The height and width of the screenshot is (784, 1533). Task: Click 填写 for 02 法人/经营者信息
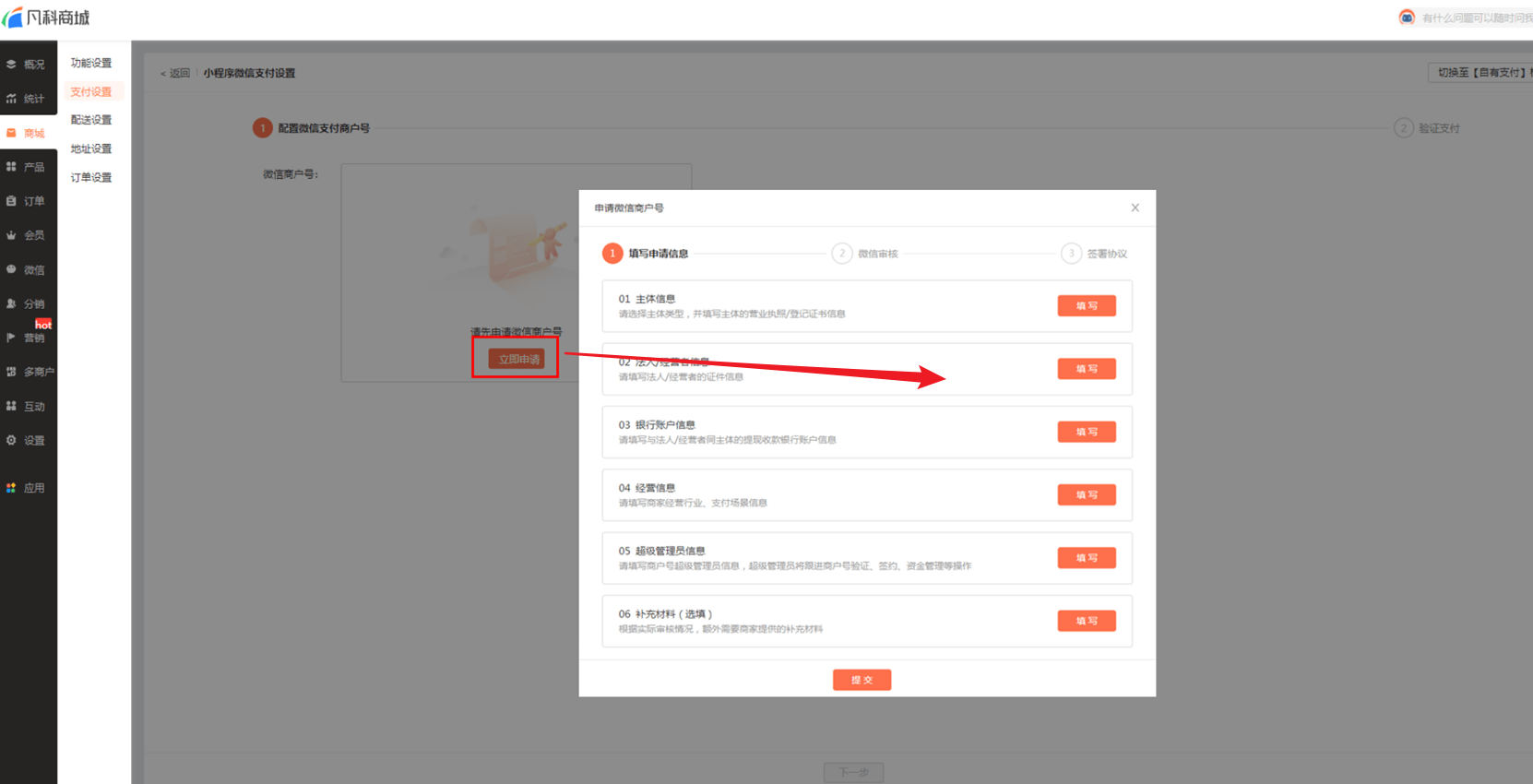pyautogui.click(x=1087, y=369)
